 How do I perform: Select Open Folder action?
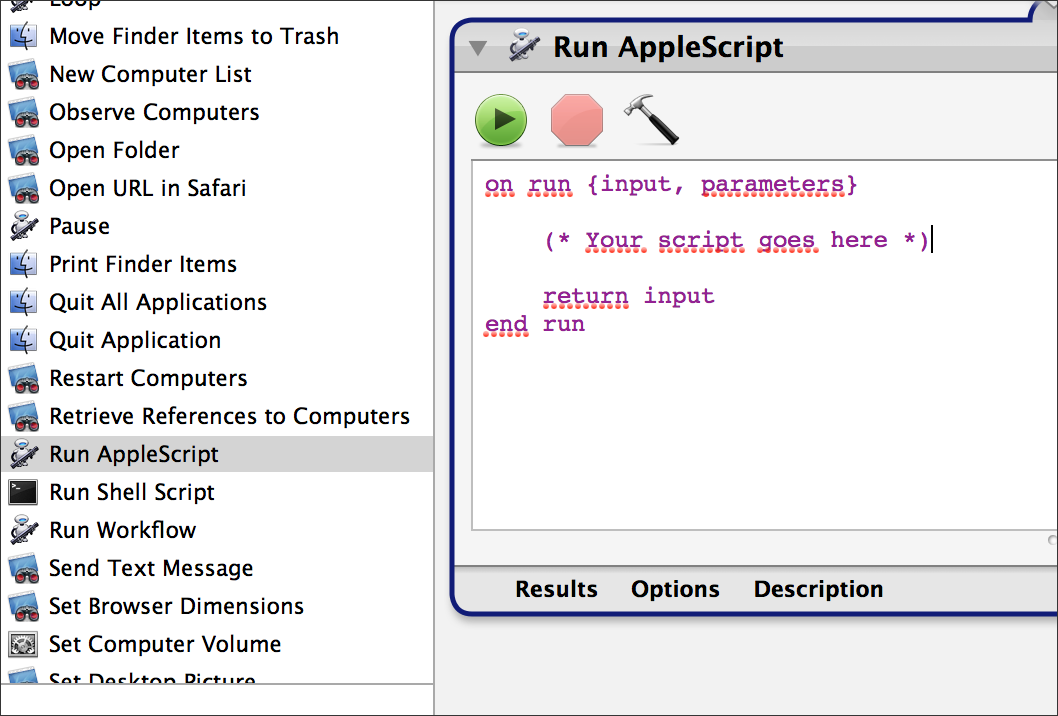pyautogui.click(x=217, y=150)
